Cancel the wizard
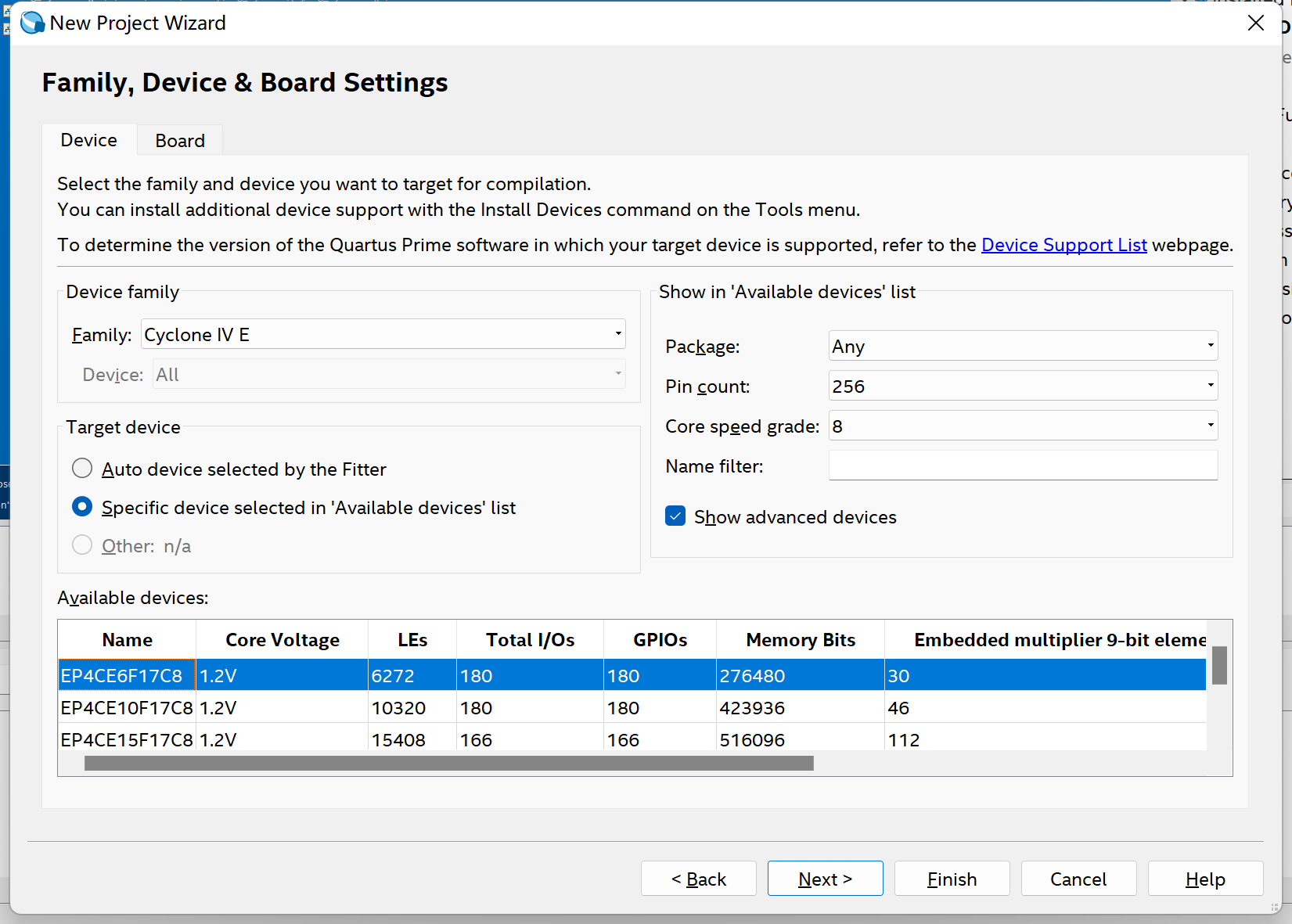The height and width of the screenshot is (924, 1292). click(x=1079, y=879)
